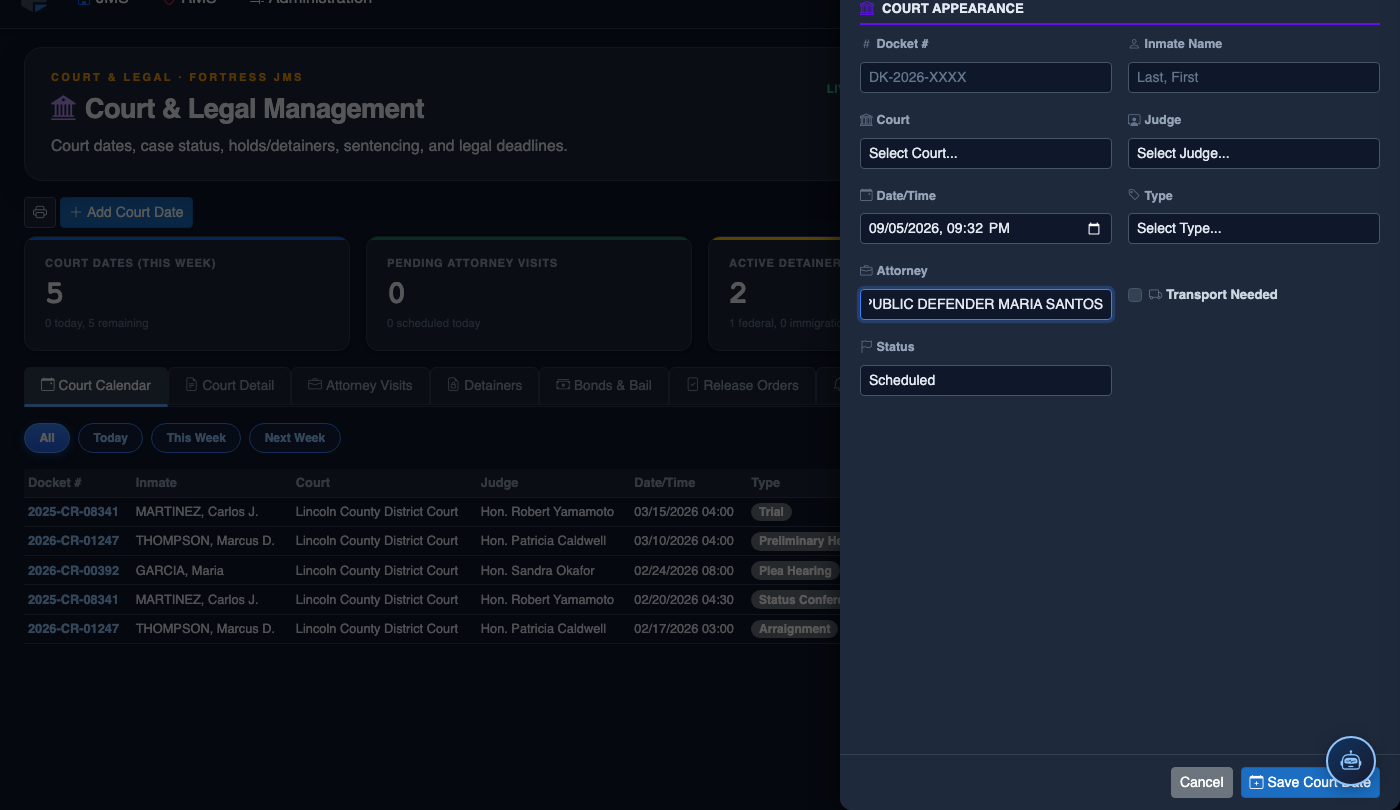Open the Select Judge dropdown
The image size is (1400, 810).
click(x=1253, y=153)
